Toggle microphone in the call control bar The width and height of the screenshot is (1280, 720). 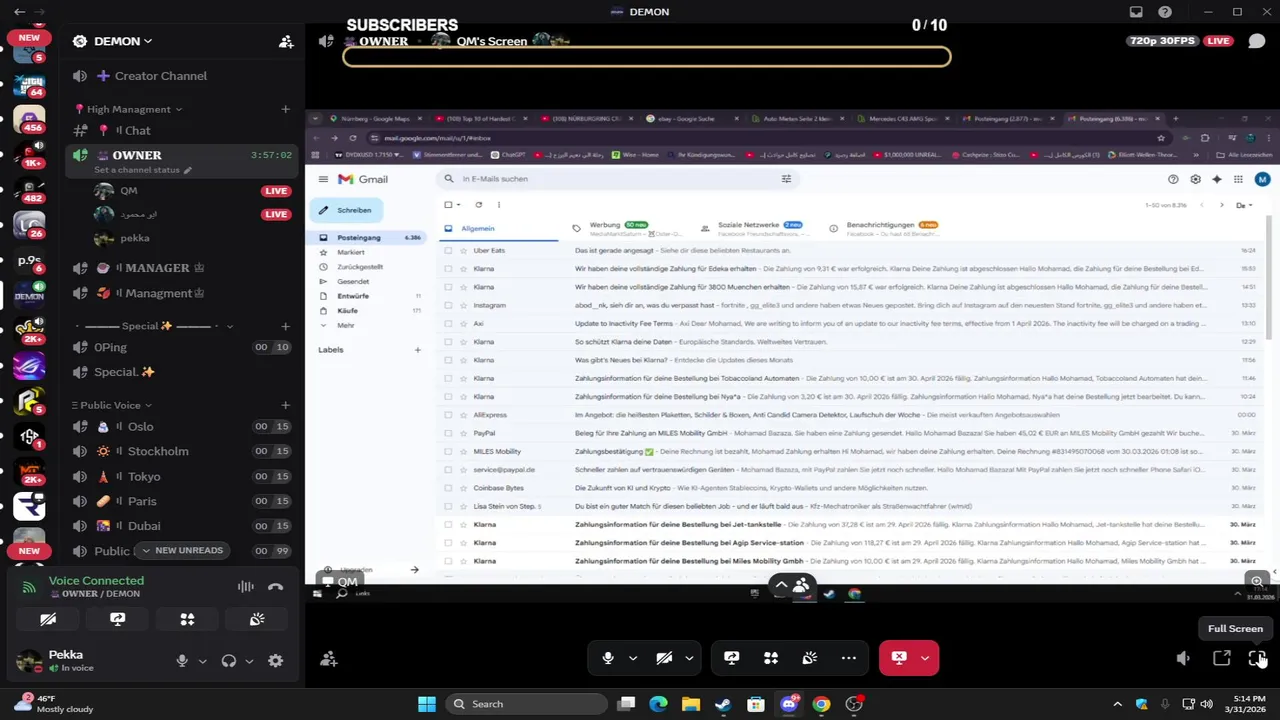click(608, 658)
